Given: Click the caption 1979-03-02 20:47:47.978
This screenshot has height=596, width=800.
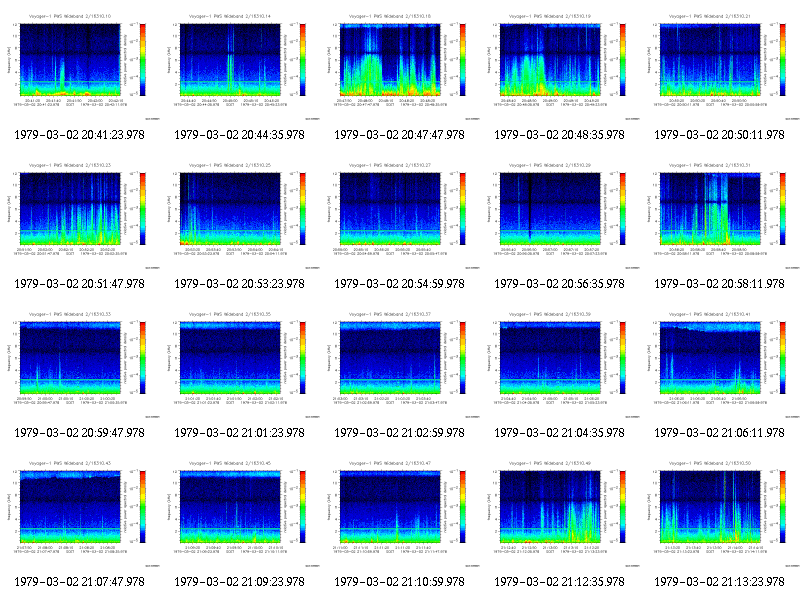Looking at the screenshot, I should (400, 135).
